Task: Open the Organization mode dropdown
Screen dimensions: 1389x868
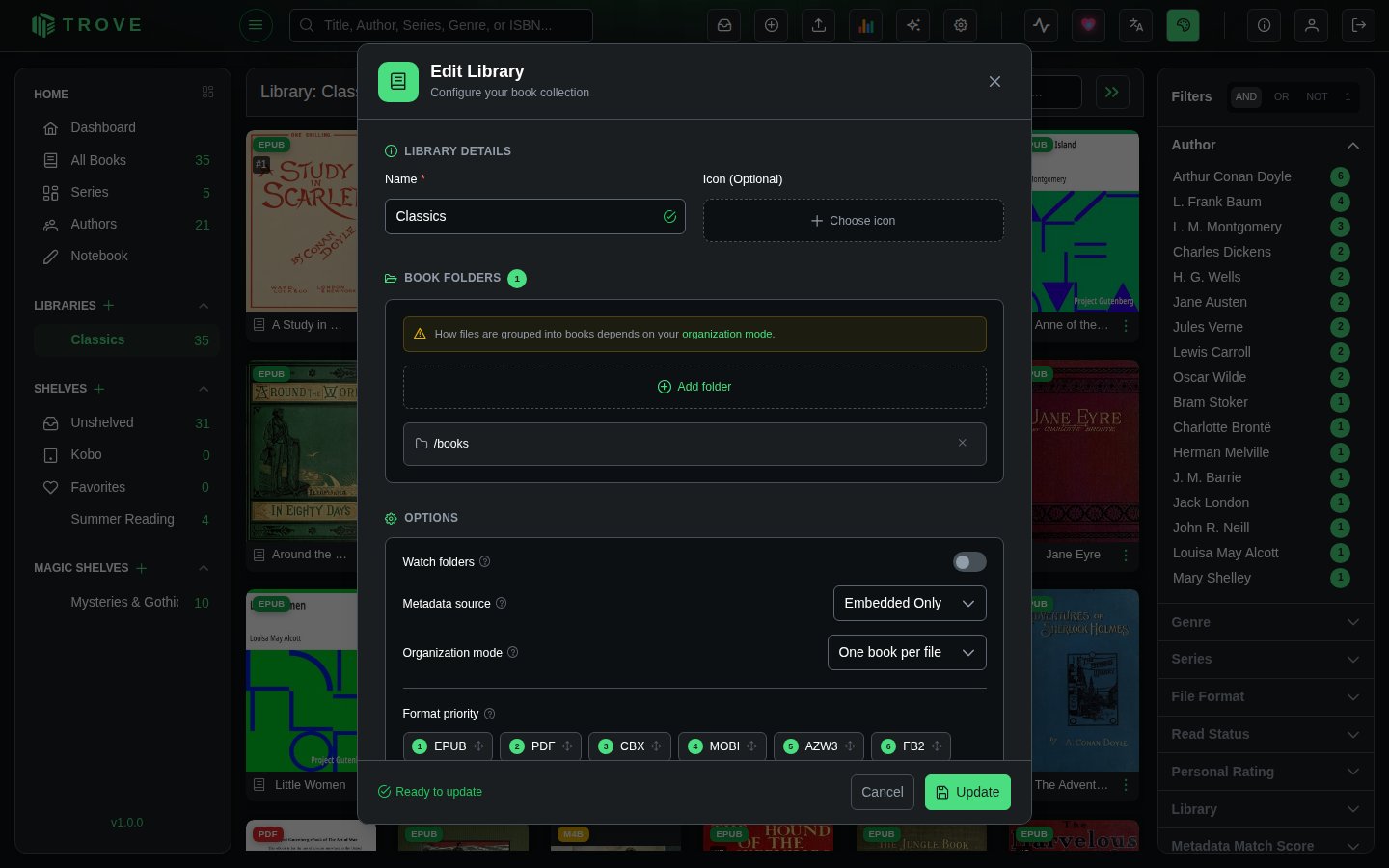Action: click(x=907, y=652)
